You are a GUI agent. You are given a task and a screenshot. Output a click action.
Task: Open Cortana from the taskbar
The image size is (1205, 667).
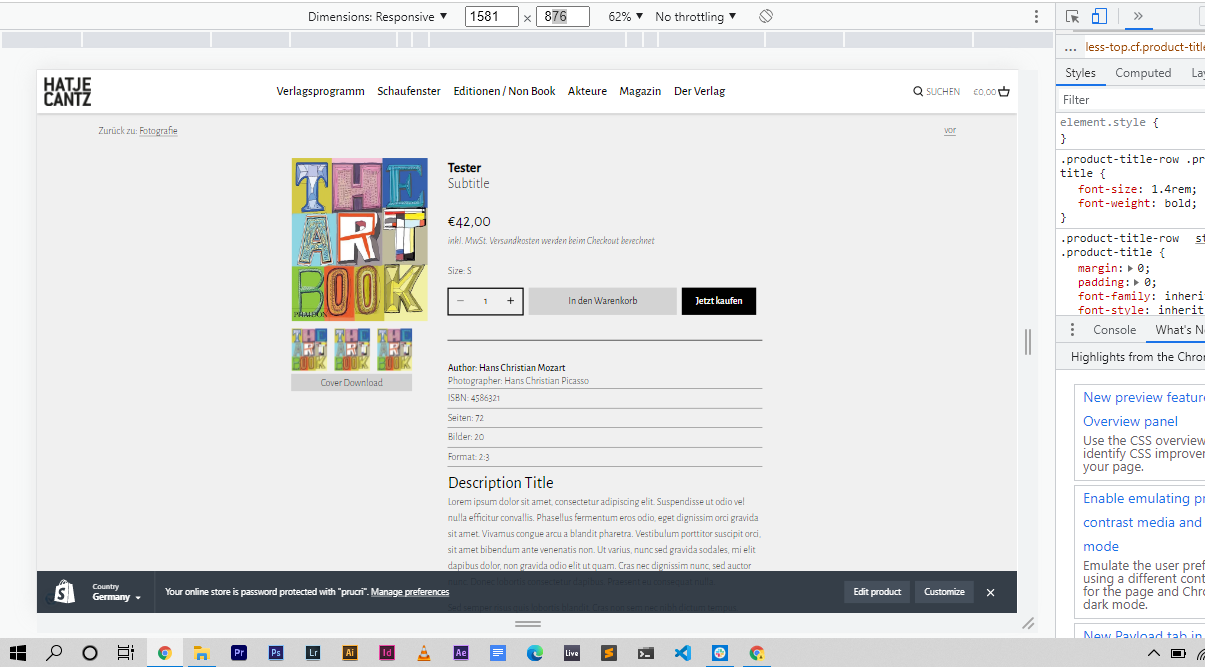[x=90, y=653]
